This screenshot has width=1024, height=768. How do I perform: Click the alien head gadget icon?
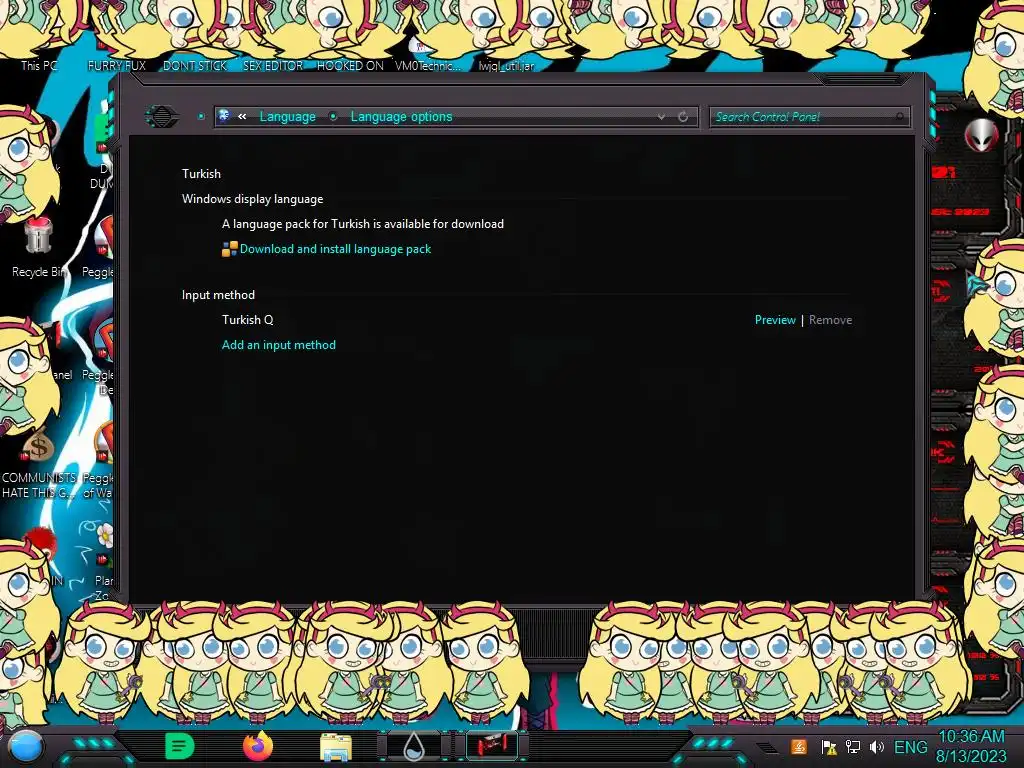click(x=982, y=135)
